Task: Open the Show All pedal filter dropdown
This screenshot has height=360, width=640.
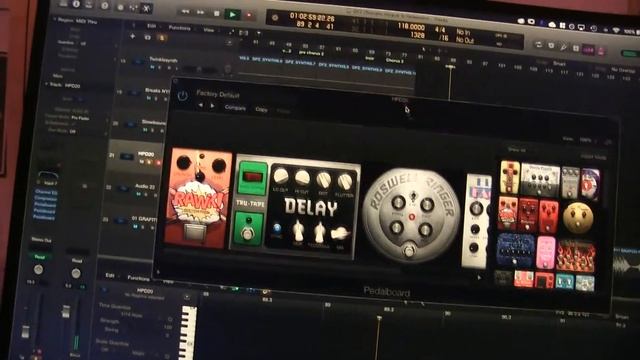Action: pos(517,150)
